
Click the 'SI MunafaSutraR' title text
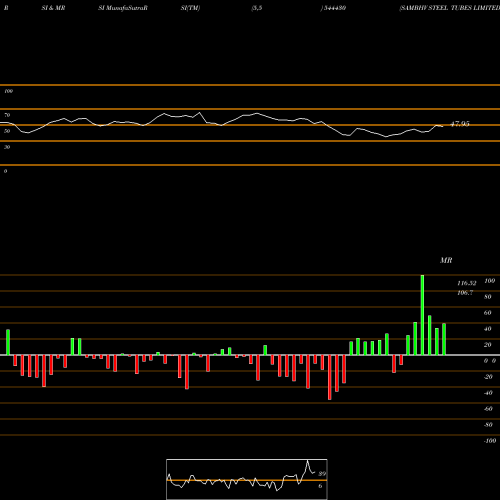pyautogui.click(x=123, y=8)
